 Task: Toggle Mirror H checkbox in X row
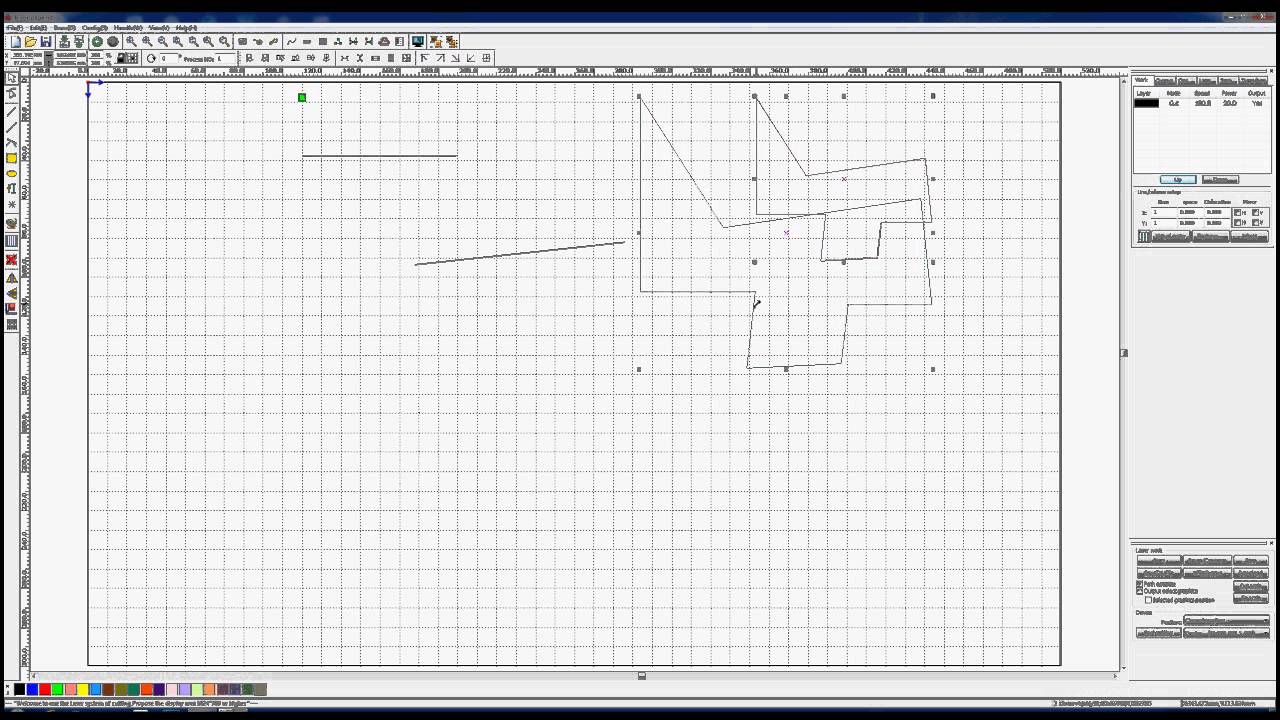tap(1237, 212)
